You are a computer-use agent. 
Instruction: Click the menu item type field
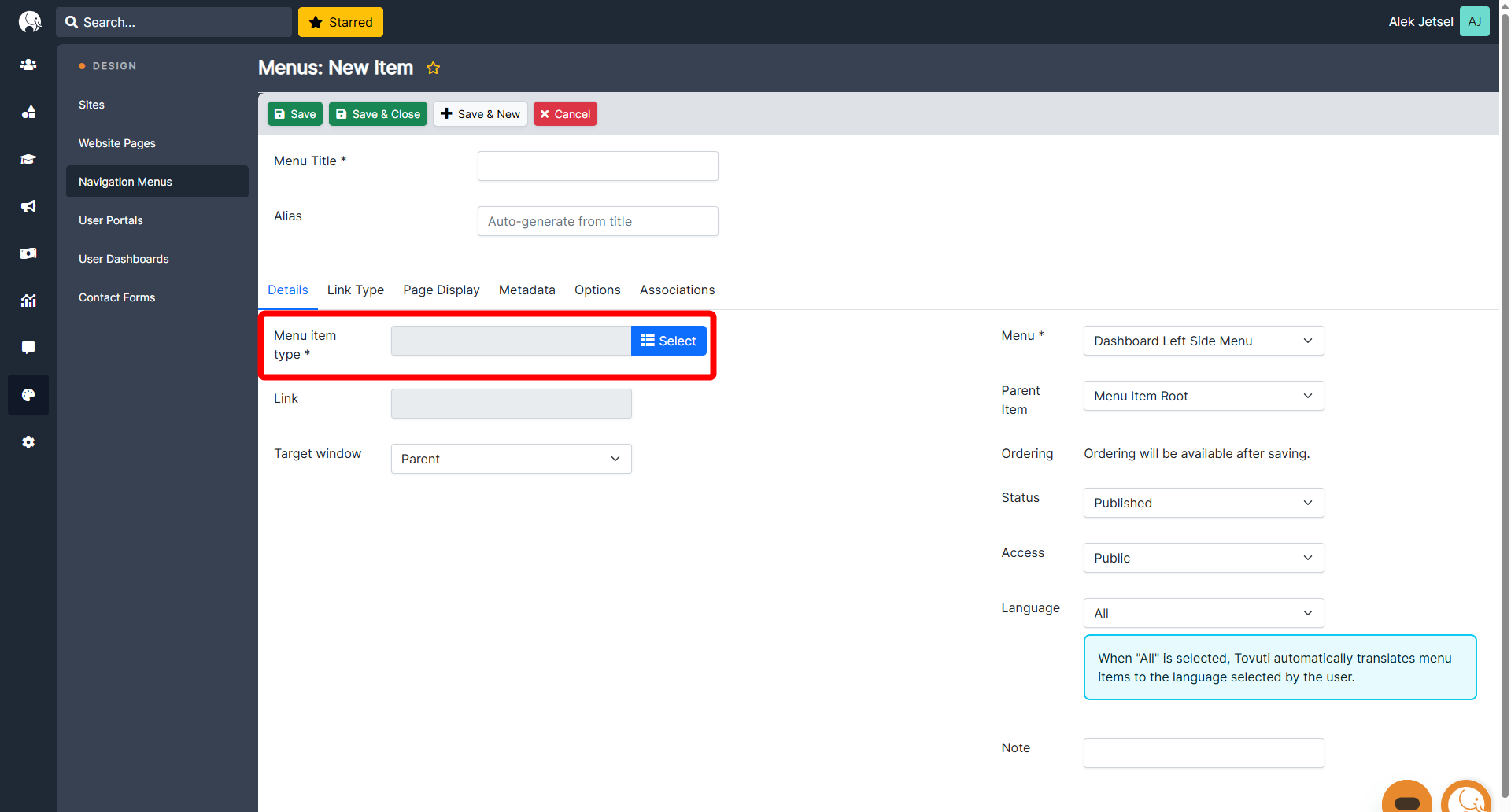[x=511, y=341]
